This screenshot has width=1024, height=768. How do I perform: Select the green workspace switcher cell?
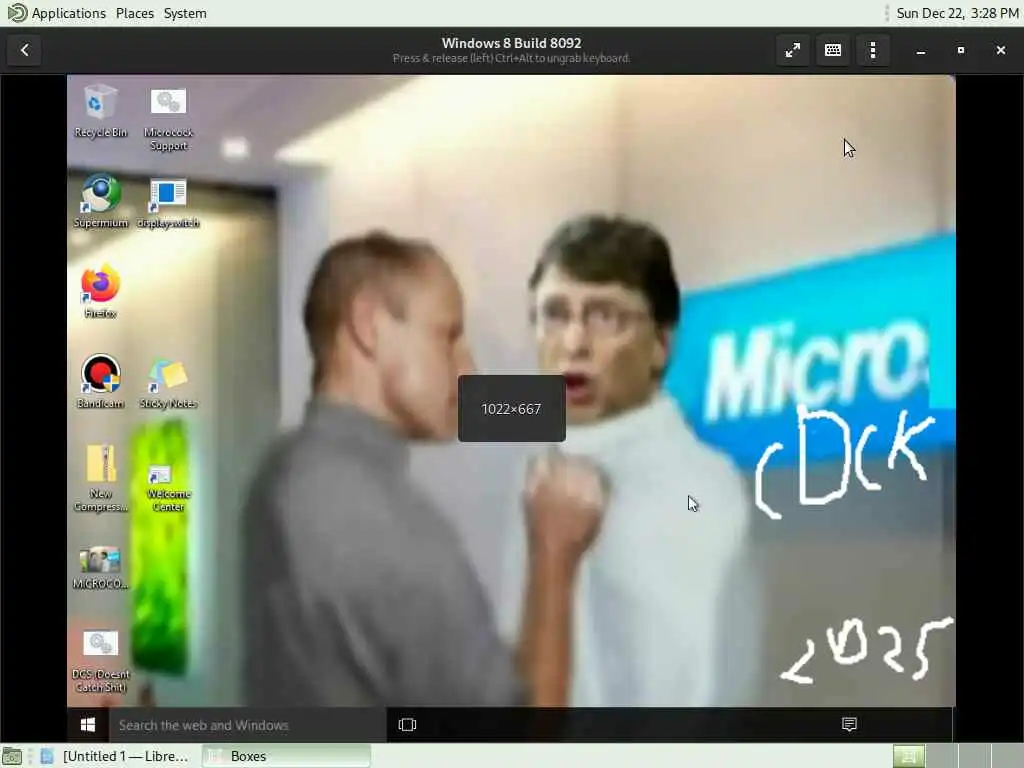(x=908, y=756)
